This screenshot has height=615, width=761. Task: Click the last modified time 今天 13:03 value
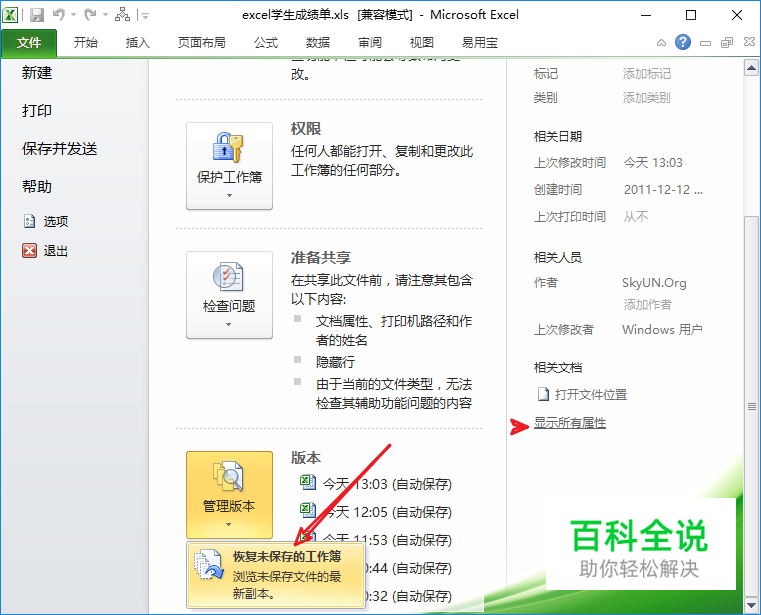click(x=653, y=163)
